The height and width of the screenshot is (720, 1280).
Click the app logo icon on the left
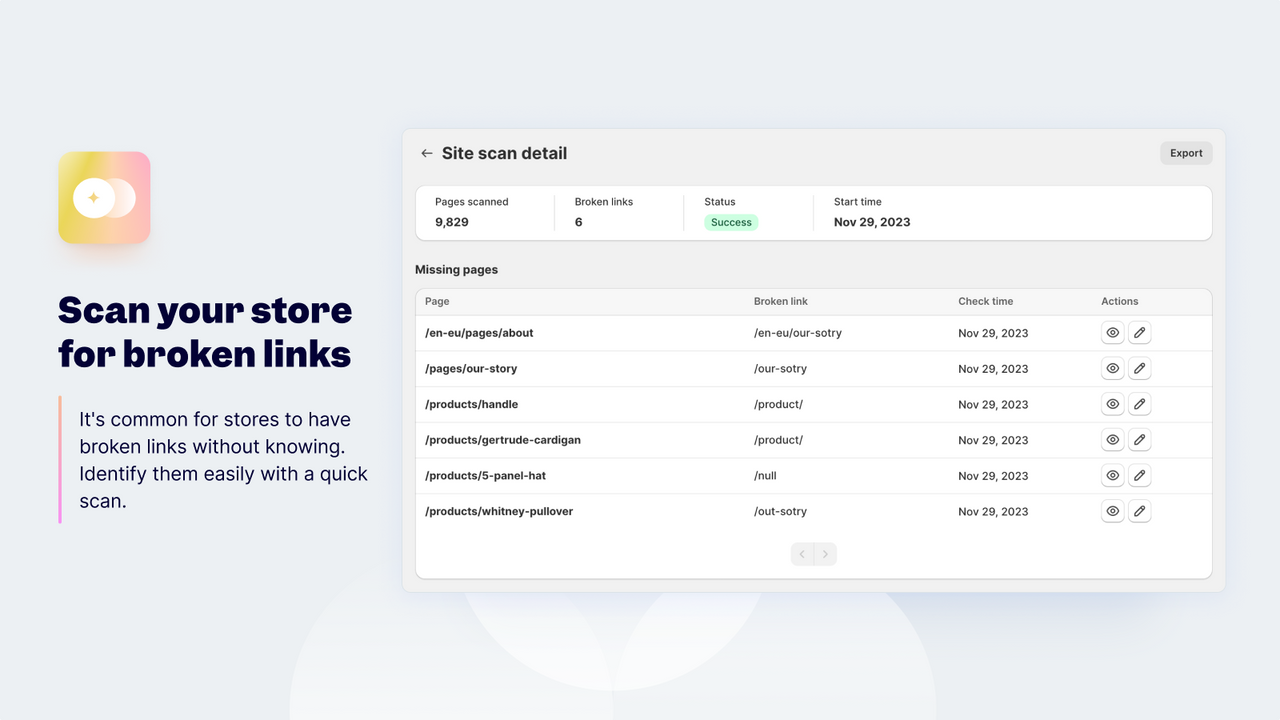pos(104,197)
